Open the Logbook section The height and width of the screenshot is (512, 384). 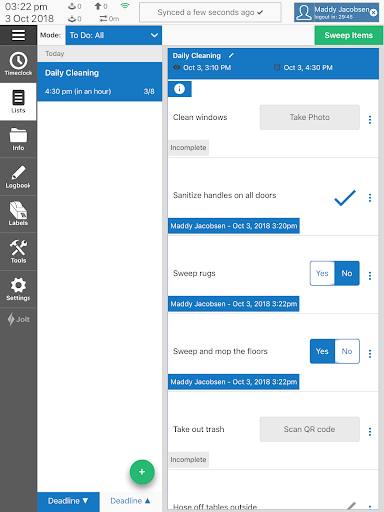(x=18, y=177)
